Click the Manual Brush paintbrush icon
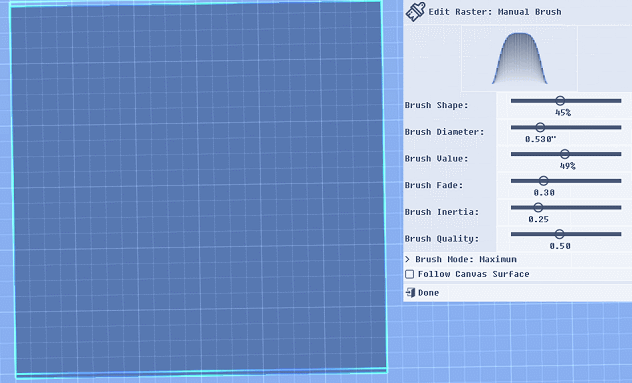This screenshot has height=383, width=632. pos(415,12)
